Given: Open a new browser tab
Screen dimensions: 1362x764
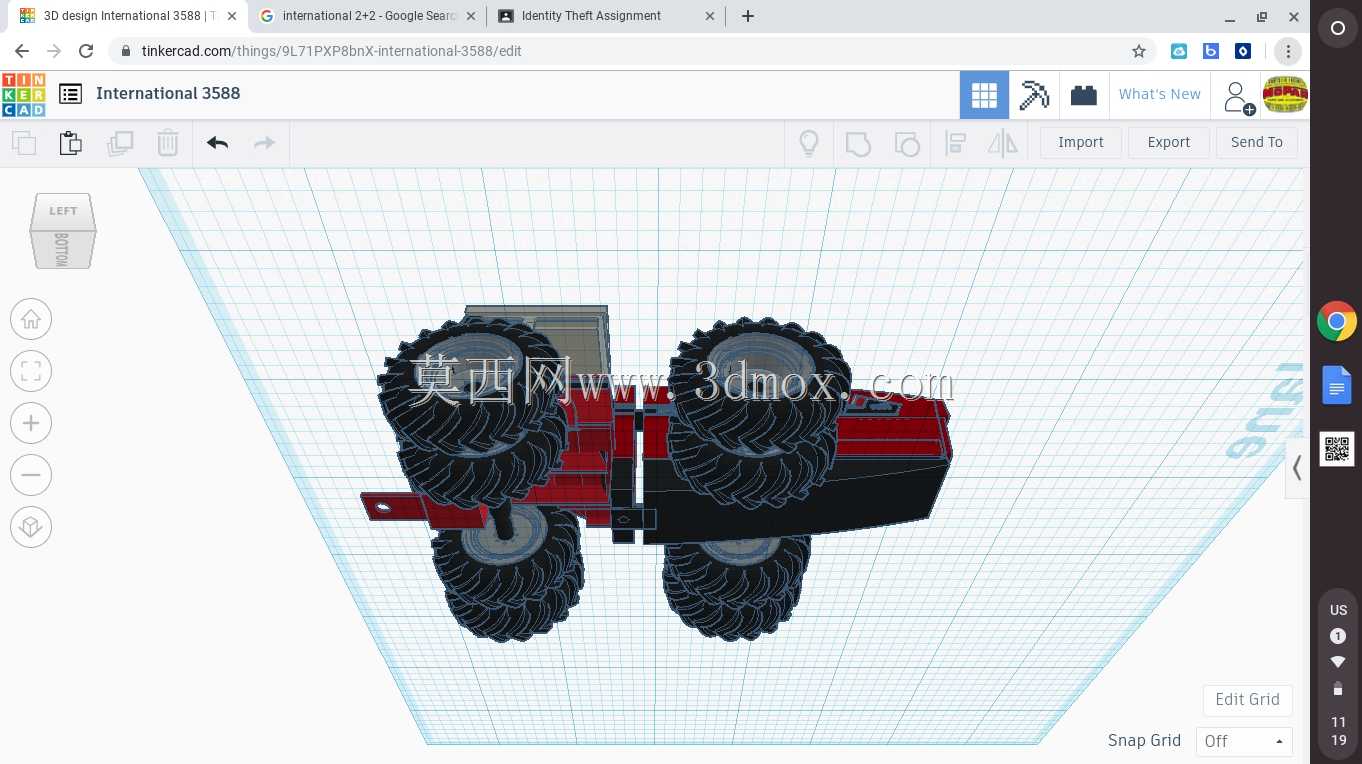Looking at the screenshot, I should coord(748,16).
